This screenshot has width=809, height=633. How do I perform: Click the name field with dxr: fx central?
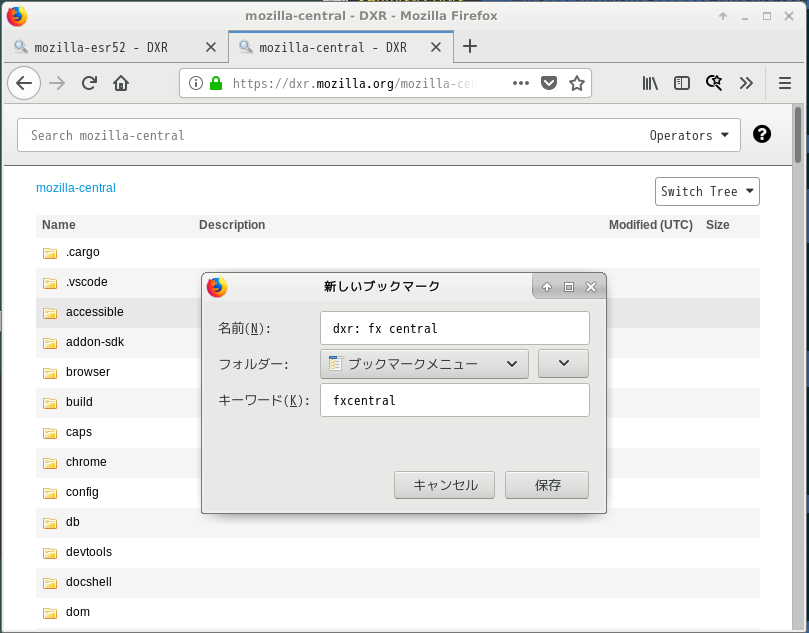click(455, 328)
